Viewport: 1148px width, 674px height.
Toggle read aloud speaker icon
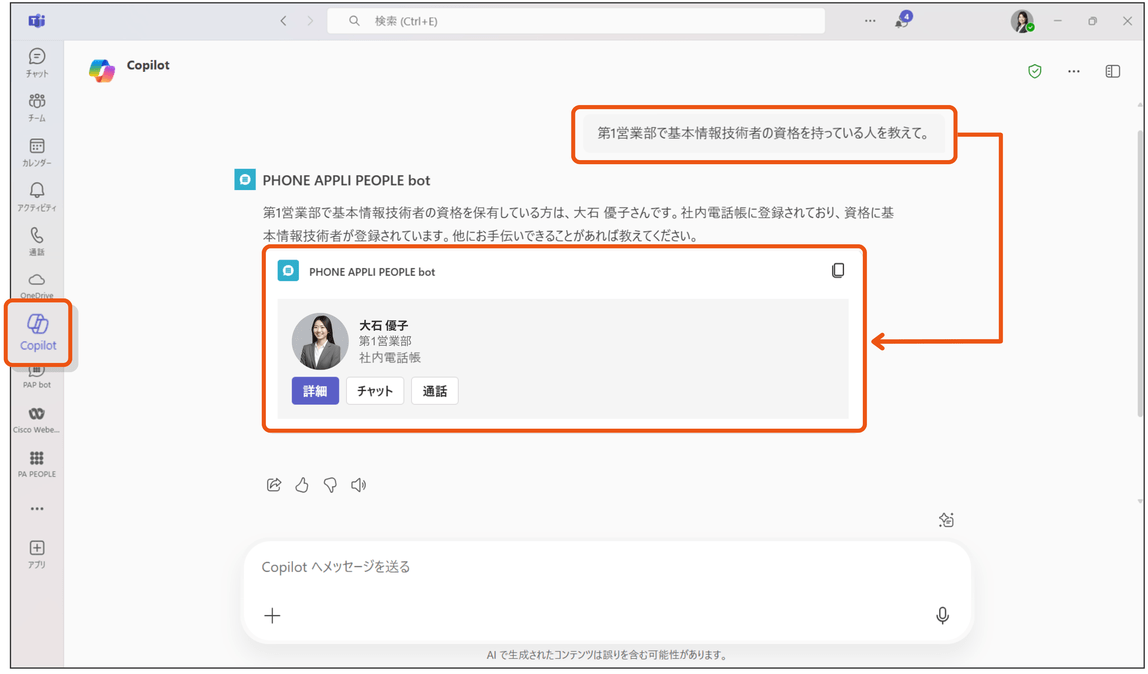358,484
